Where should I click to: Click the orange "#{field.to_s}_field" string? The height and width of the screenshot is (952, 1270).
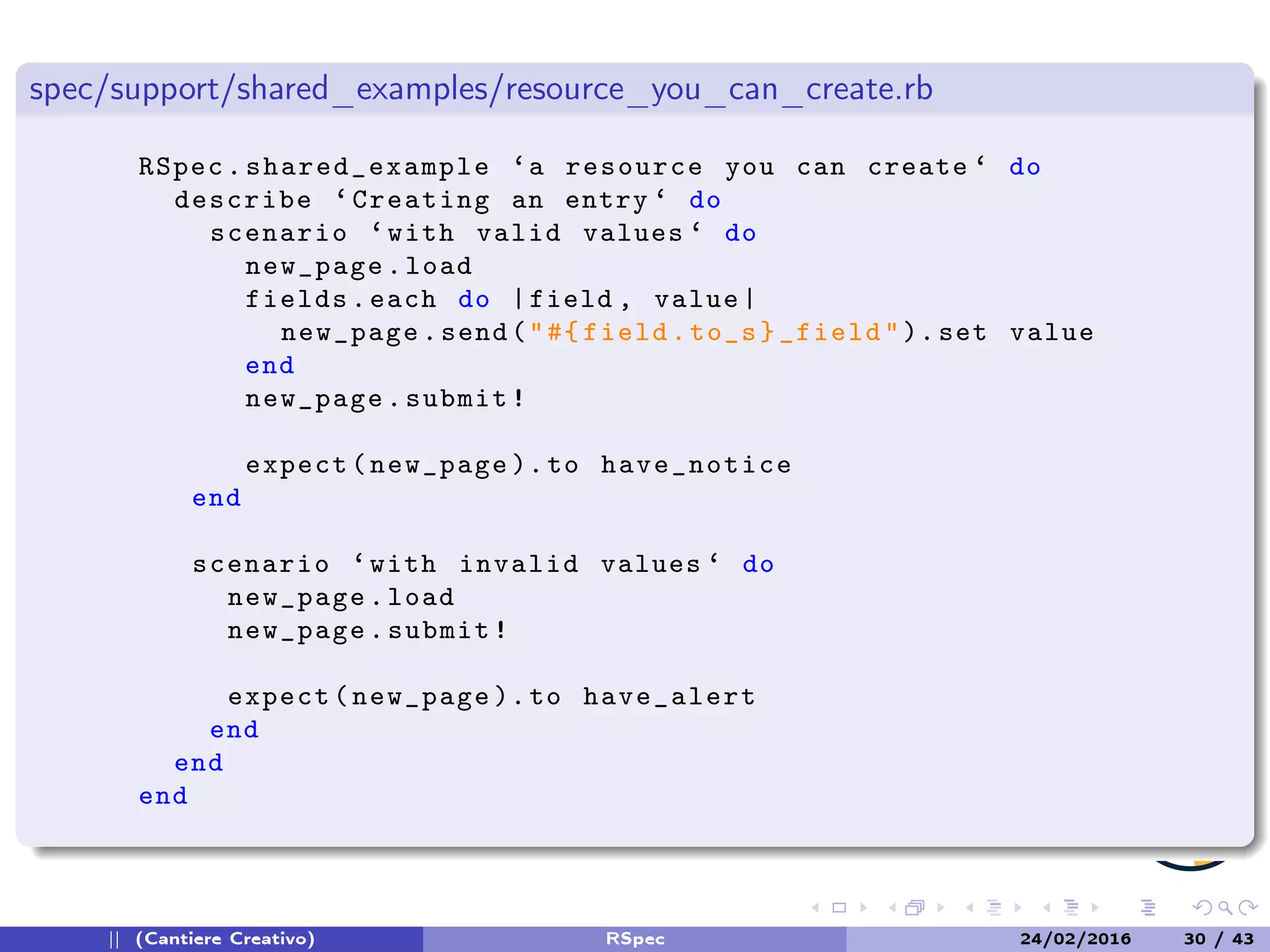coord(714,333)
